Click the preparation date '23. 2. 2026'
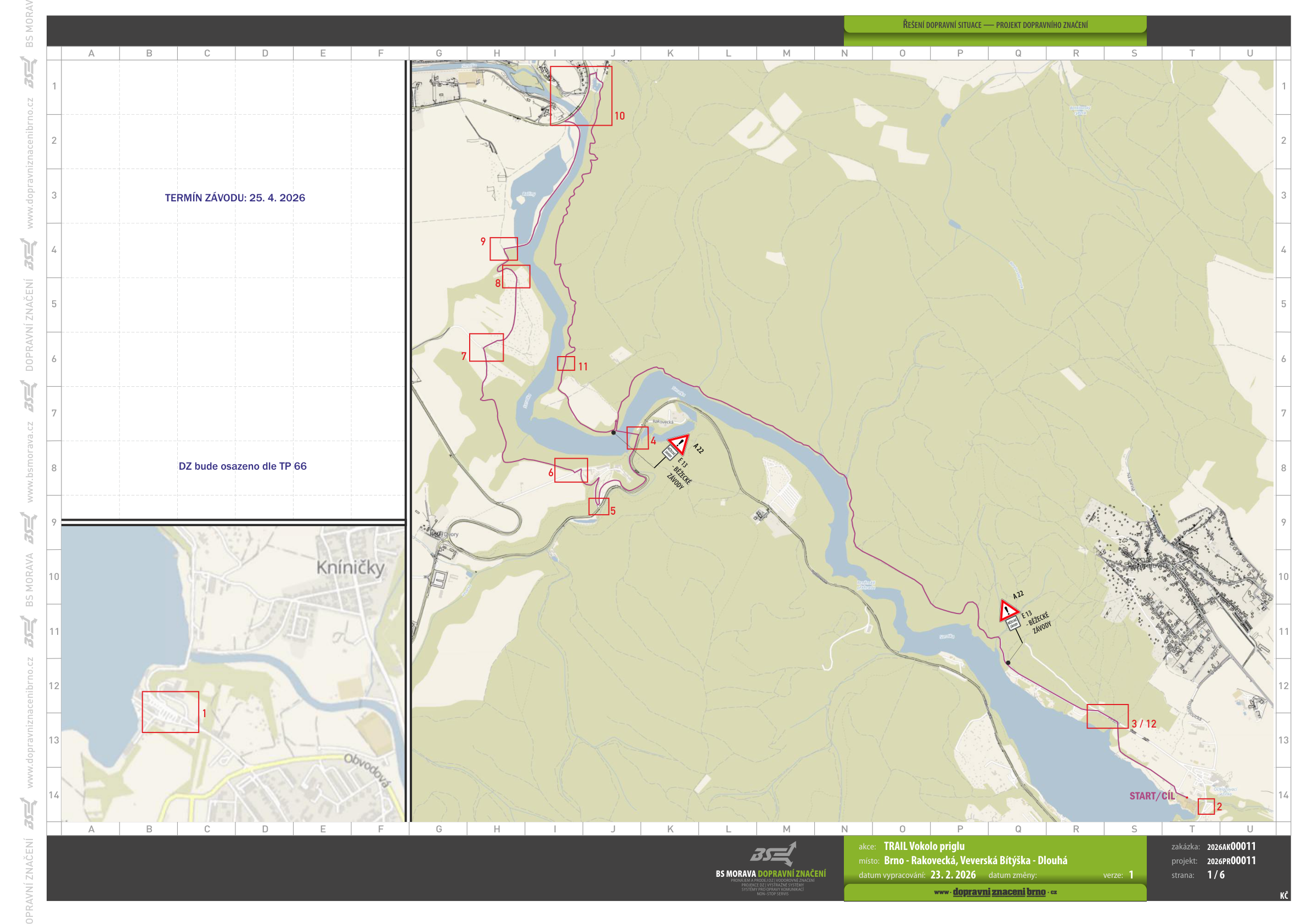 [x=953, y=875]
